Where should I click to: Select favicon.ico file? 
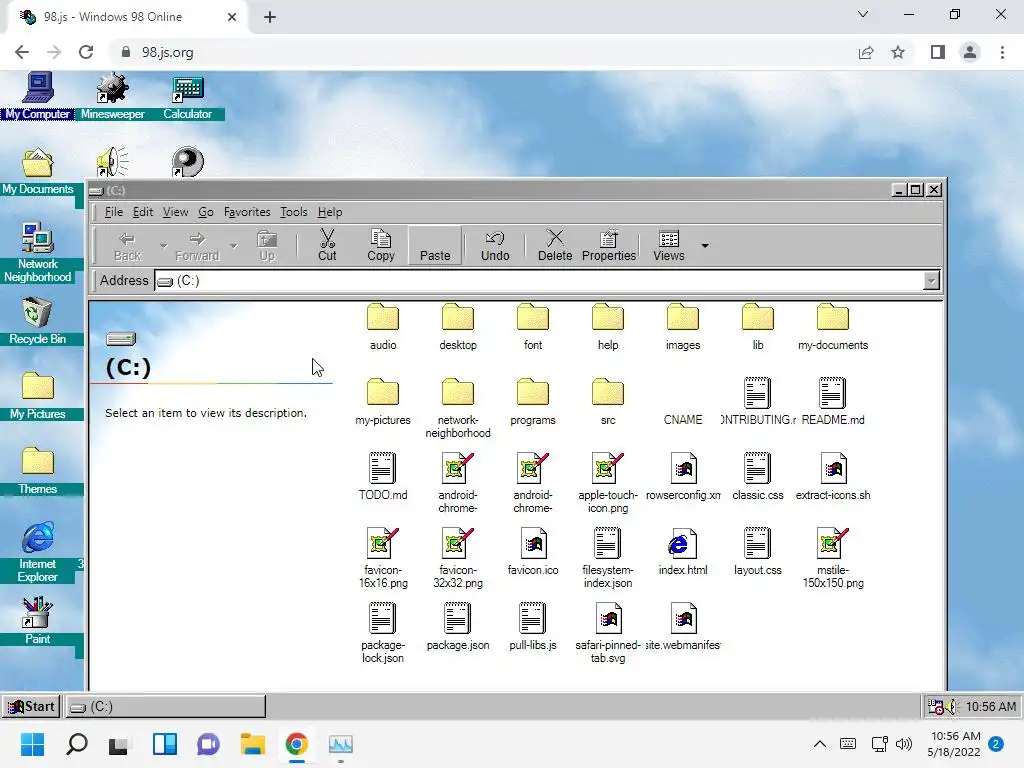(x=533, y=552)
